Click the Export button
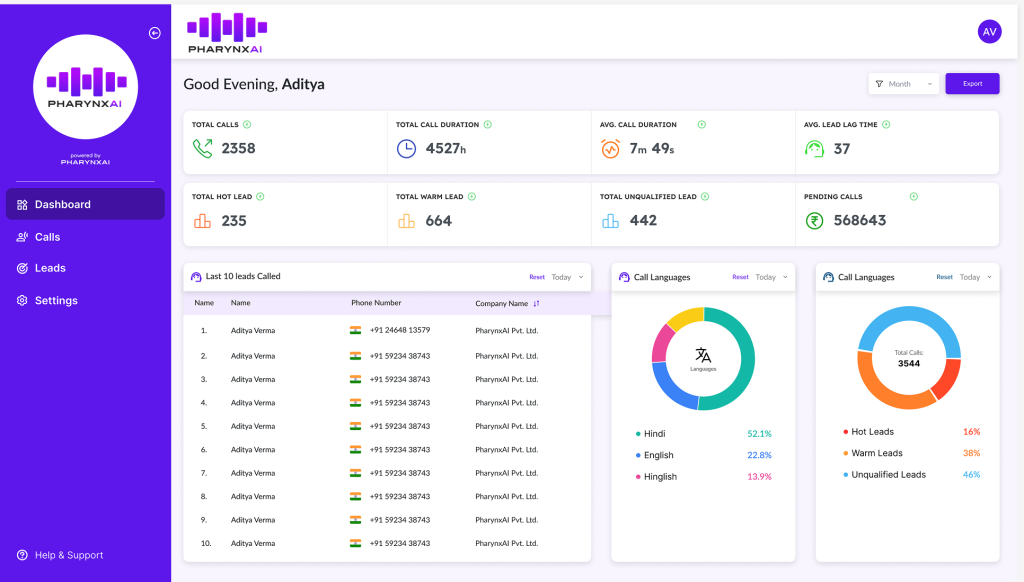Viewport: 1024px width, 582px height. [x=972, y=84]
